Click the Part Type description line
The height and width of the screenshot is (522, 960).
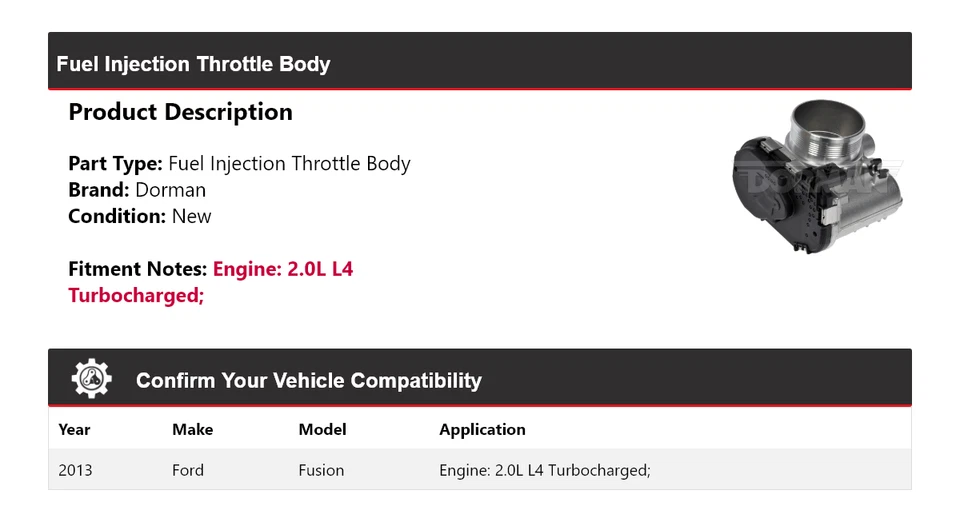[x=239, y=164]
